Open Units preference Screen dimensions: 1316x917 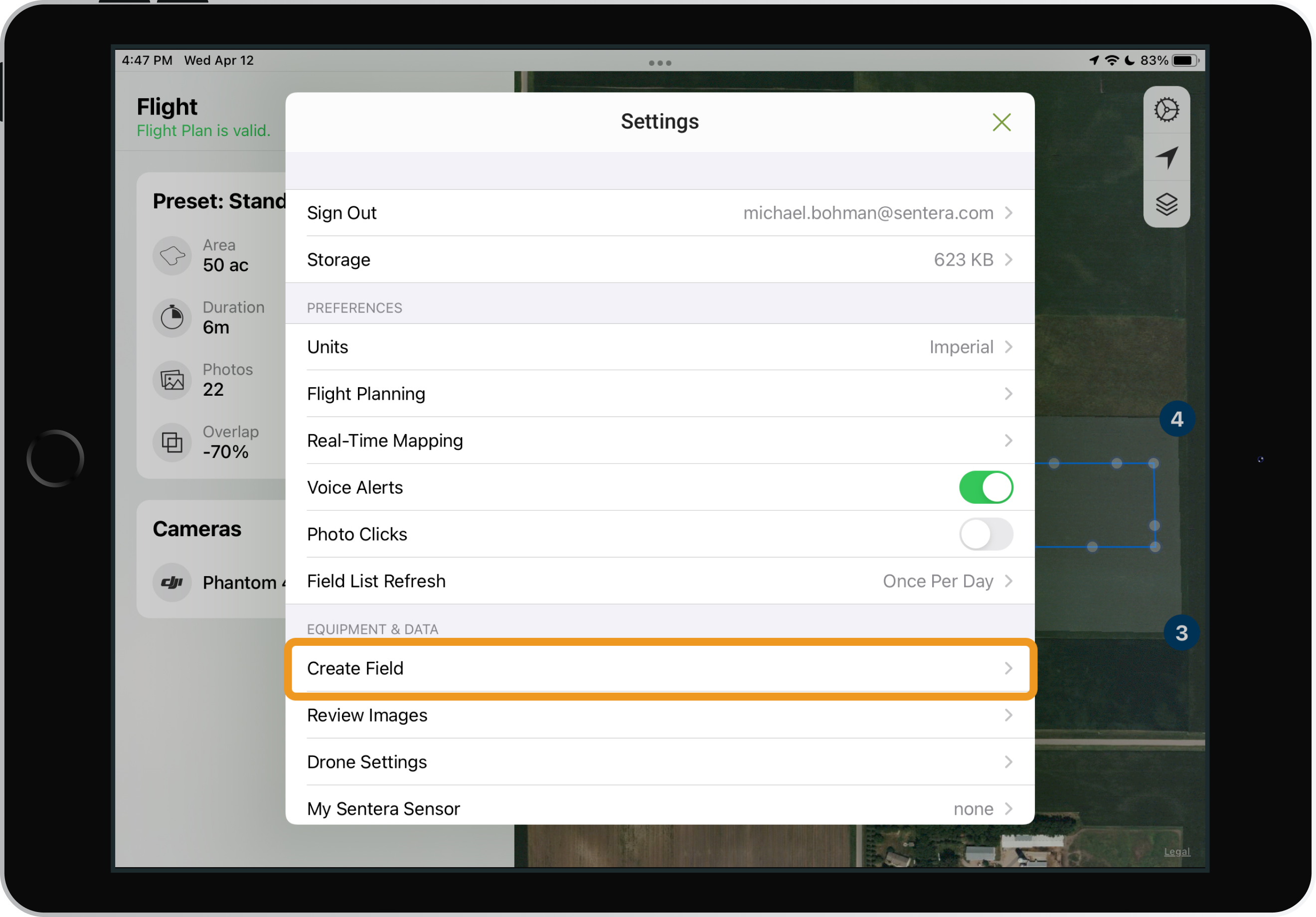659,347
